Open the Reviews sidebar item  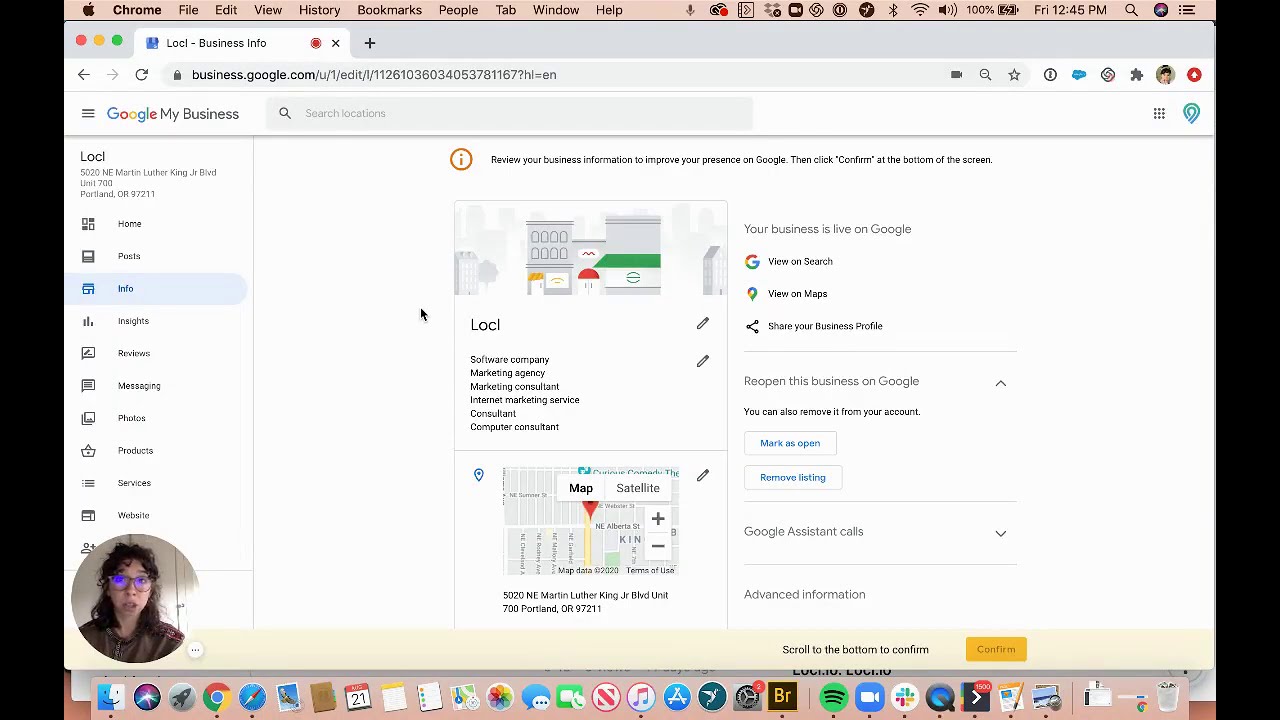click(x=134, y=353)
